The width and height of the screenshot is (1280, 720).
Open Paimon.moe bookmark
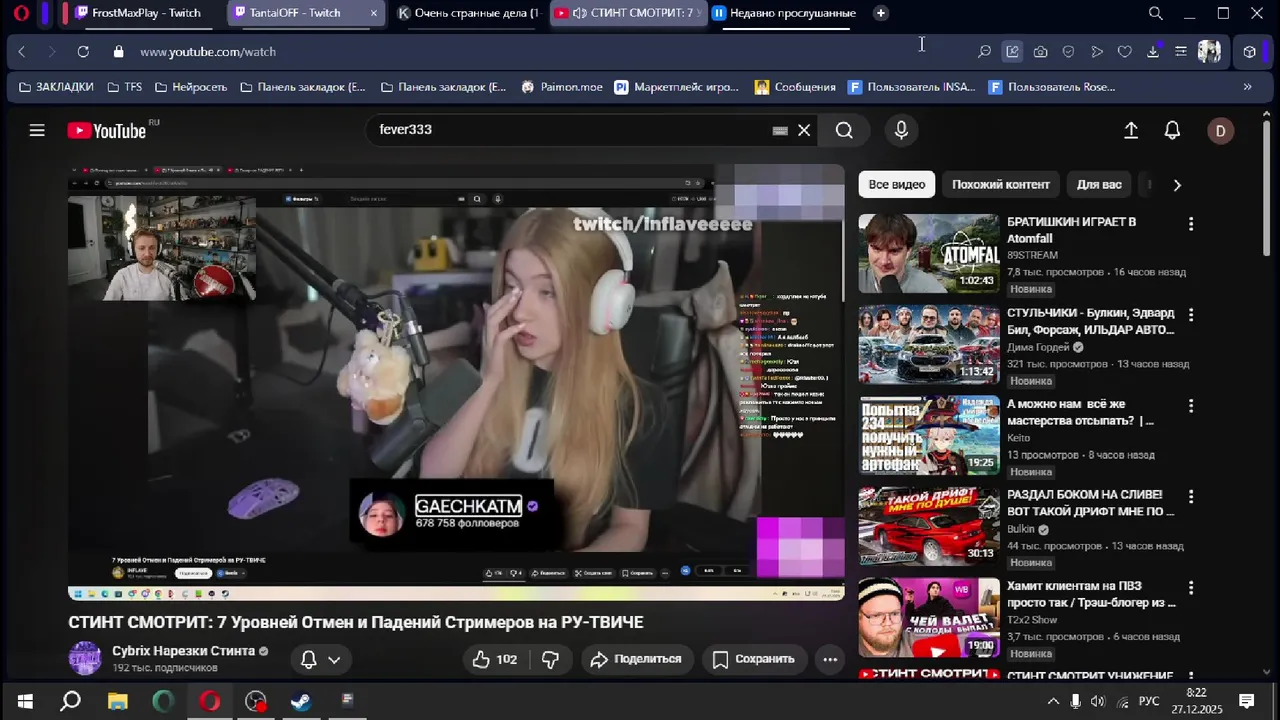click(562, 87)
